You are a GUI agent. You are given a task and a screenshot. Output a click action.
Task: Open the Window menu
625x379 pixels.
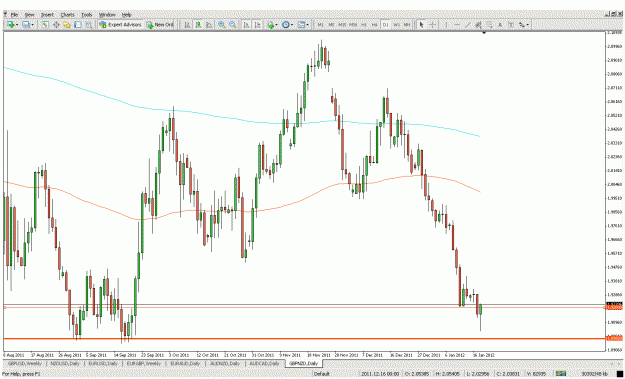click(x=107, y=15)
